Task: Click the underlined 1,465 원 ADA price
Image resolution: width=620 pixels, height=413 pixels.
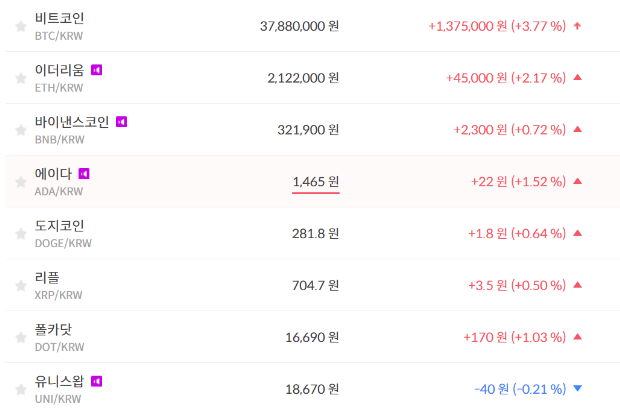Action: (x=315, y=181)
